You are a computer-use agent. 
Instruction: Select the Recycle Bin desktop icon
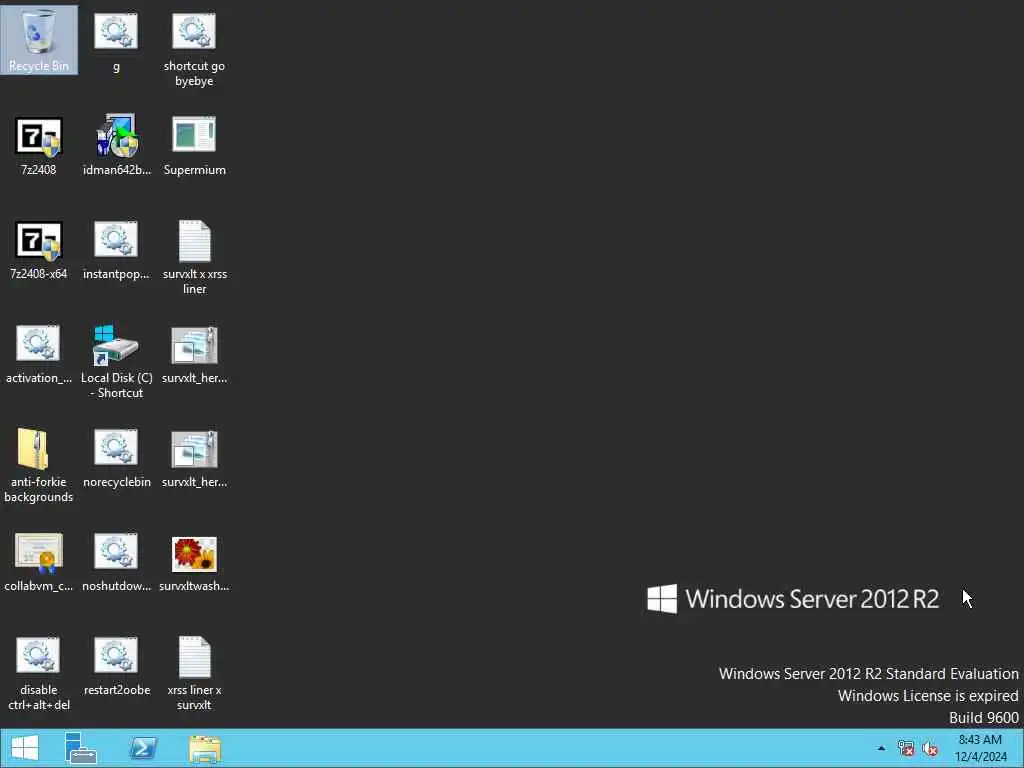point(39,39)
